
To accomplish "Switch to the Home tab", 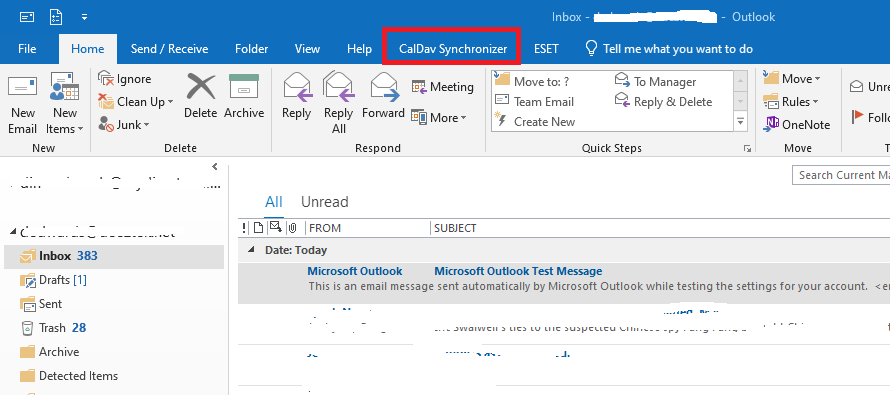I will 87,49.
